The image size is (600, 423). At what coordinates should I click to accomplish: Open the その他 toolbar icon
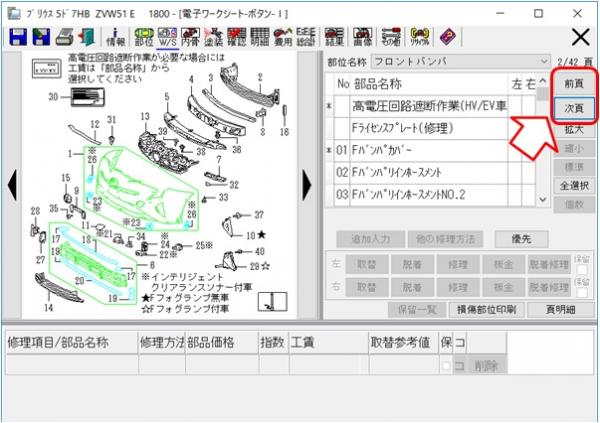click(391, 37)
